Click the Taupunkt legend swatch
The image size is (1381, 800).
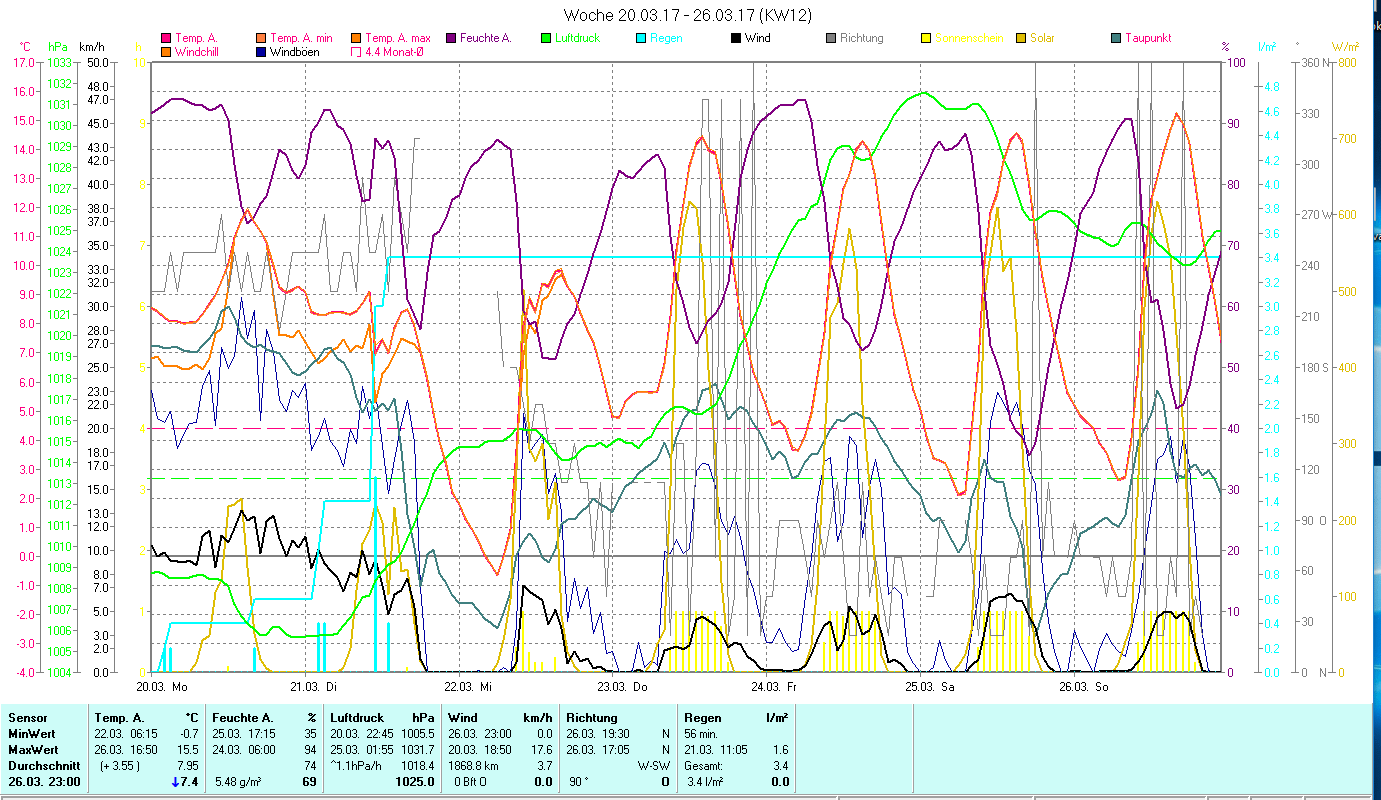(x=1116, y=39)
